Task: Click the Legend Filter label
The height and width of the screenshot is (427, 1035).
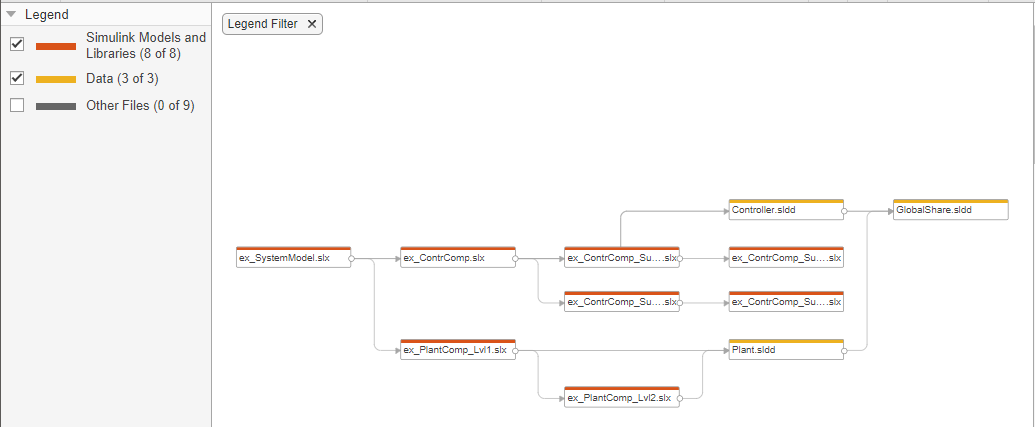Action: tap(263, 24)
